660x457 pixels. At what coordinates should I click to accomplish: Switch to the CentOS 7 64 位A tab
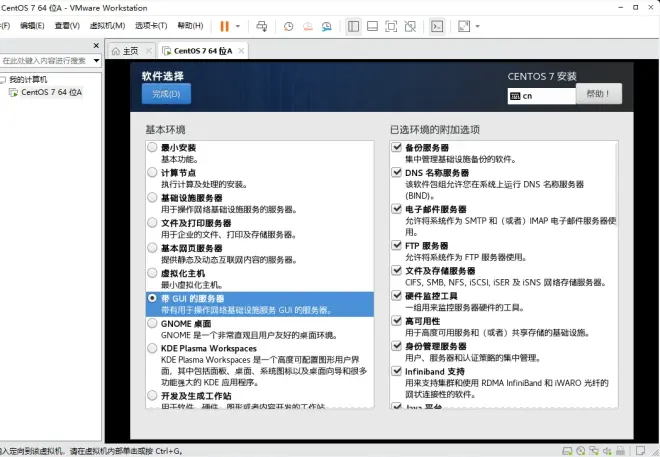[203, 51]
